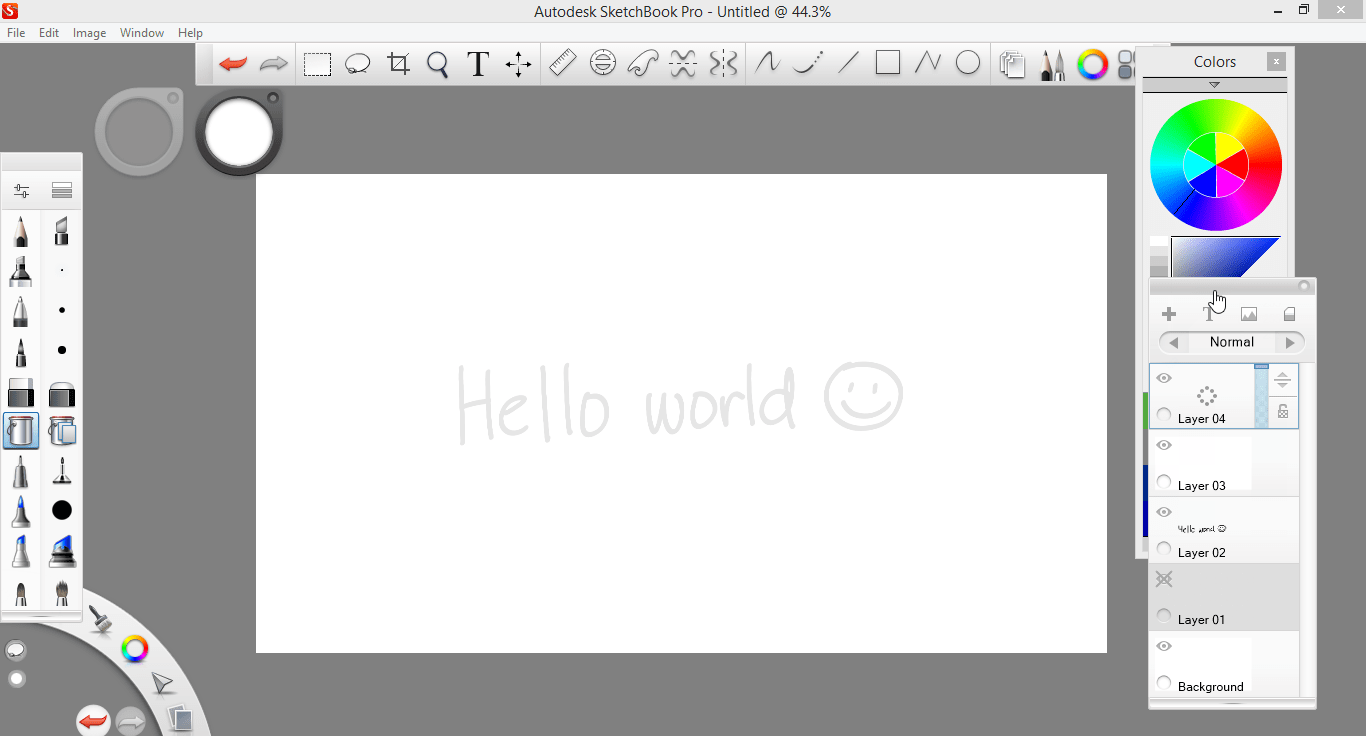1366x736 pixels.
Task: Toggle the lock on Layer 04
Action: coord(1282,411)
